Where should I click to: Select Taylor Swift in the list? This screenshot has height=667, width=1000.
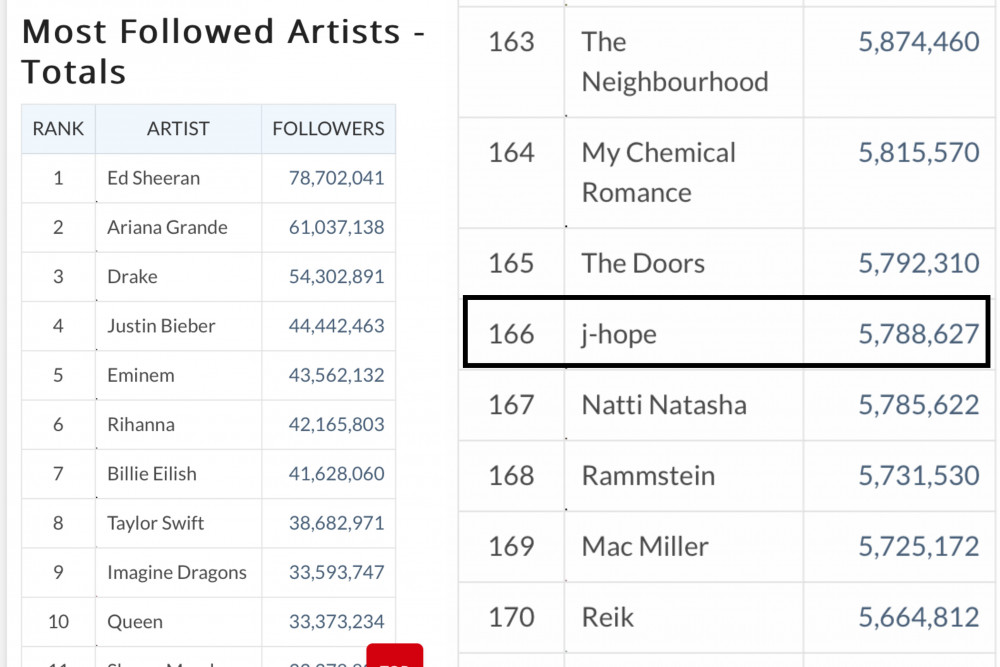tap(155, 524)
